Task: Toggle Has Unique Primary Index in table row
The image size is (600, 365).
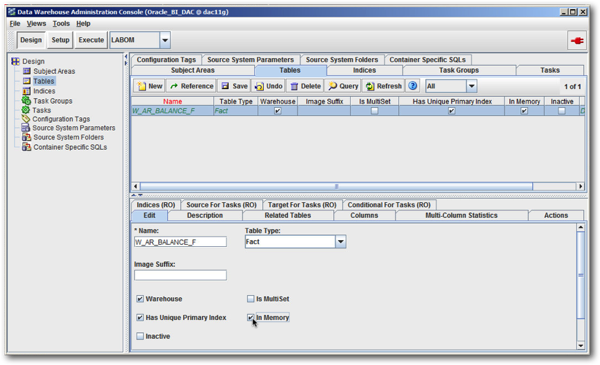Action: 452,111
